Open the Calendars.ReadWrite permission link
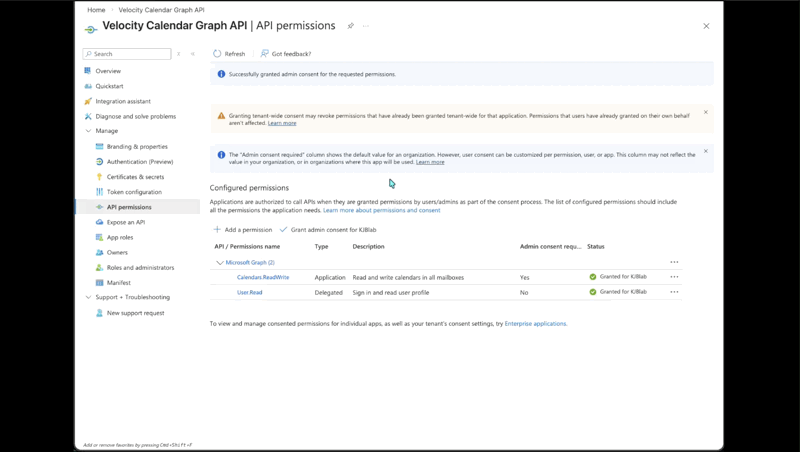The image size is (800, 452). (x=263, y=278)
